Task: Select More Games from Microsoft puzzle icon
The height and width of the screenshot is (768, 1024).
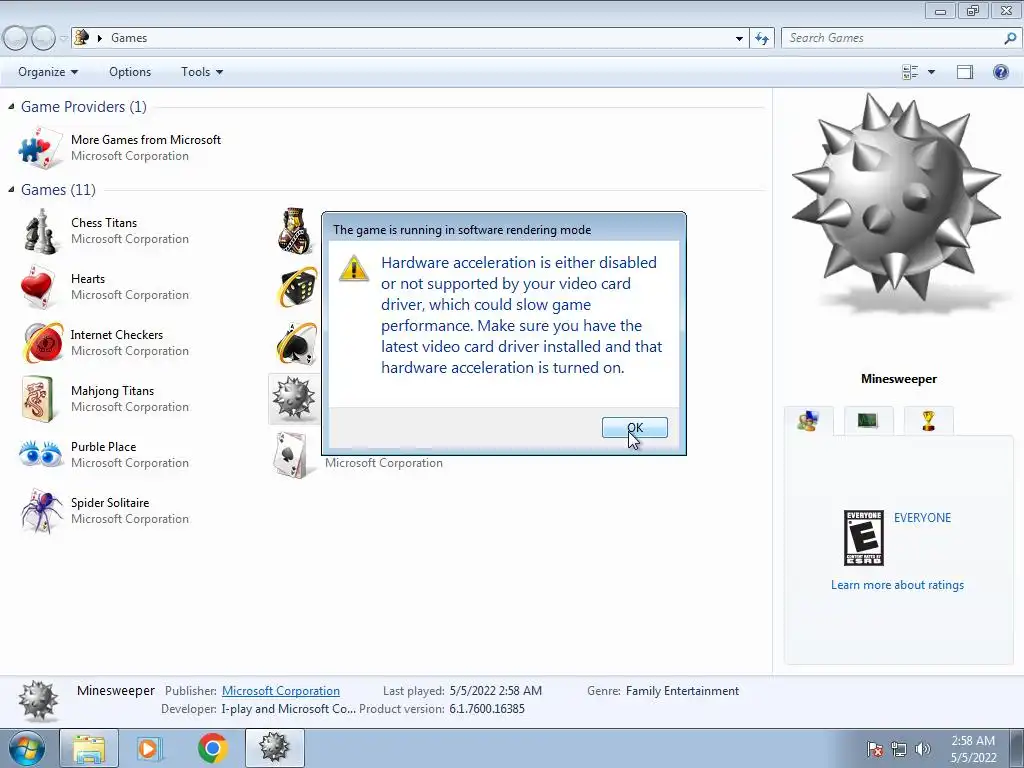Action: [x=40, y=148]
